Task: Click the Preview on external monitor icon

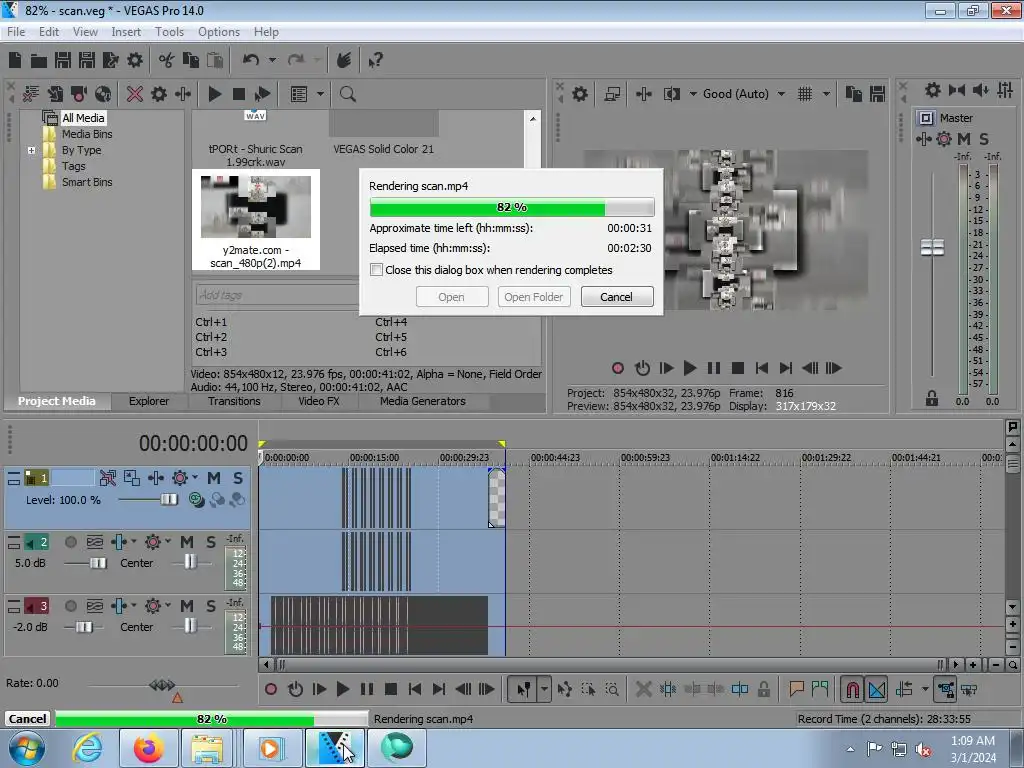Action: pos(612,94)
